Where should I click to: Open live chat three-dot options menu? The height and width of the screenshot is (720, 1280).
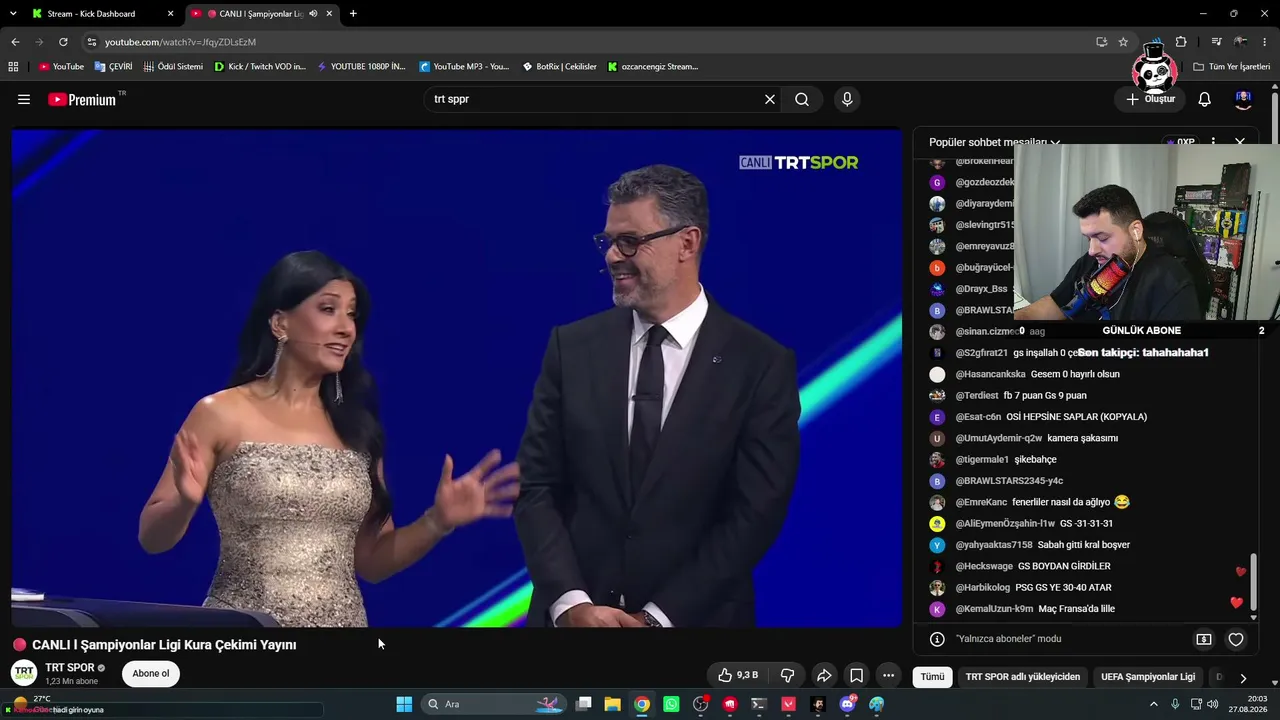click(x=1213, y=142)
